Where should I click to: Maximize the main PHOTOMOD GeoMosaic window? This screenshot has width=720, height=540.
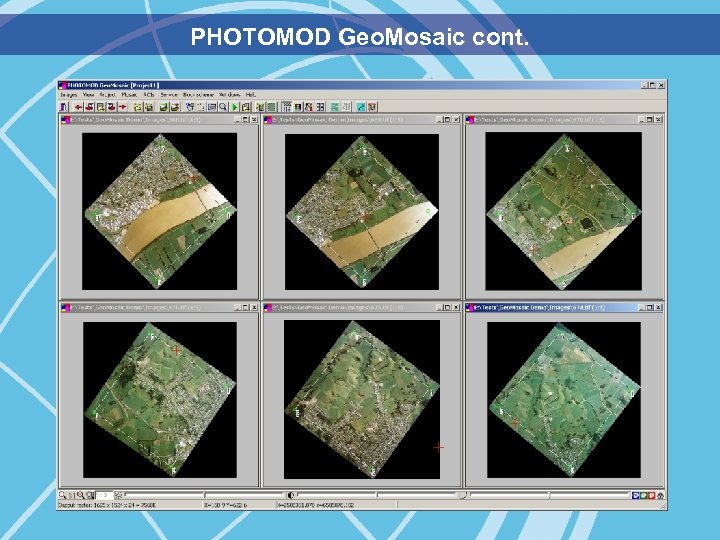[652, 85]
